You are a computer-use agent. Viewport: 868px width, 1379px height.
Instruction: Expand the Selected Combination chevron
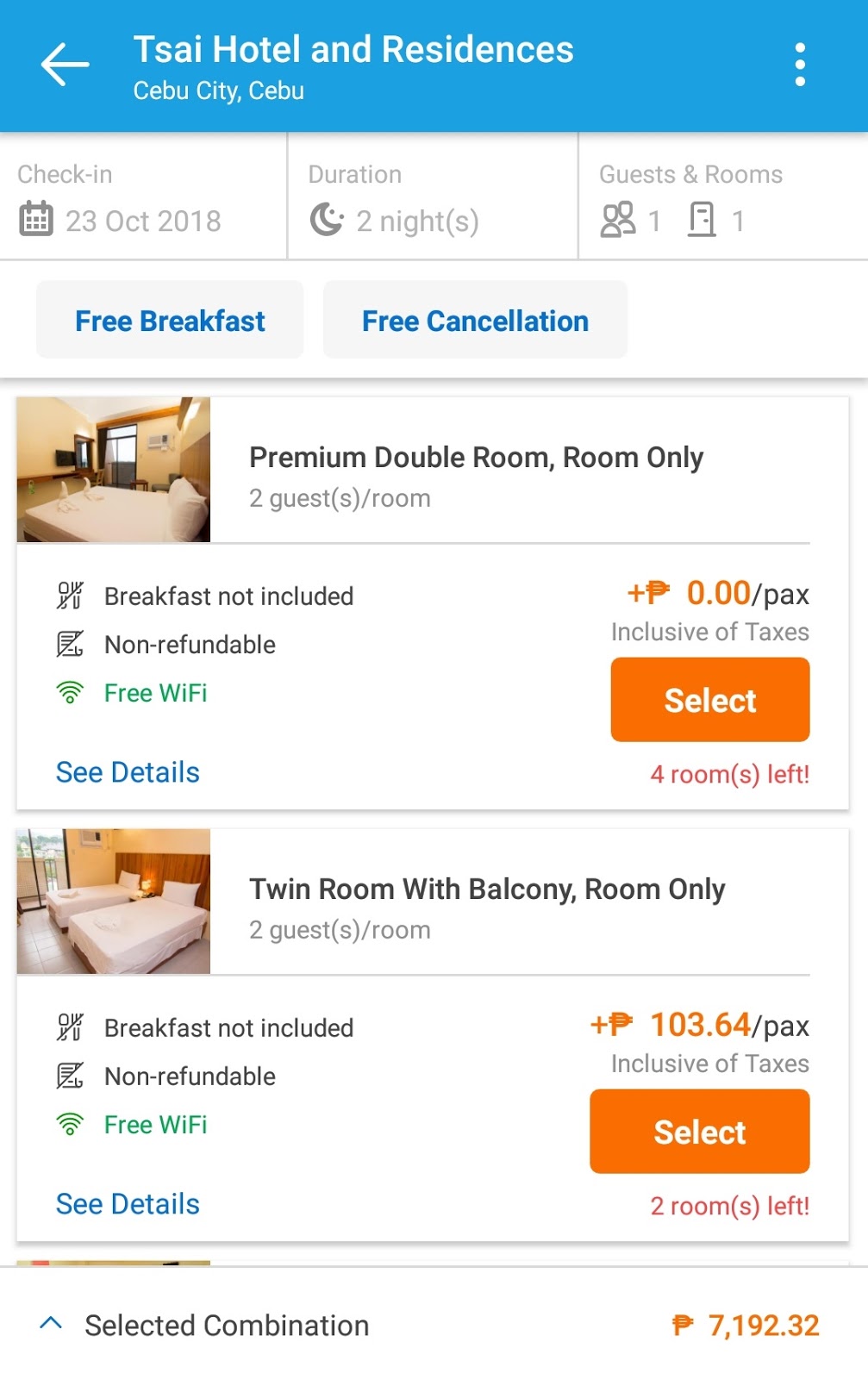[51, 1323]
